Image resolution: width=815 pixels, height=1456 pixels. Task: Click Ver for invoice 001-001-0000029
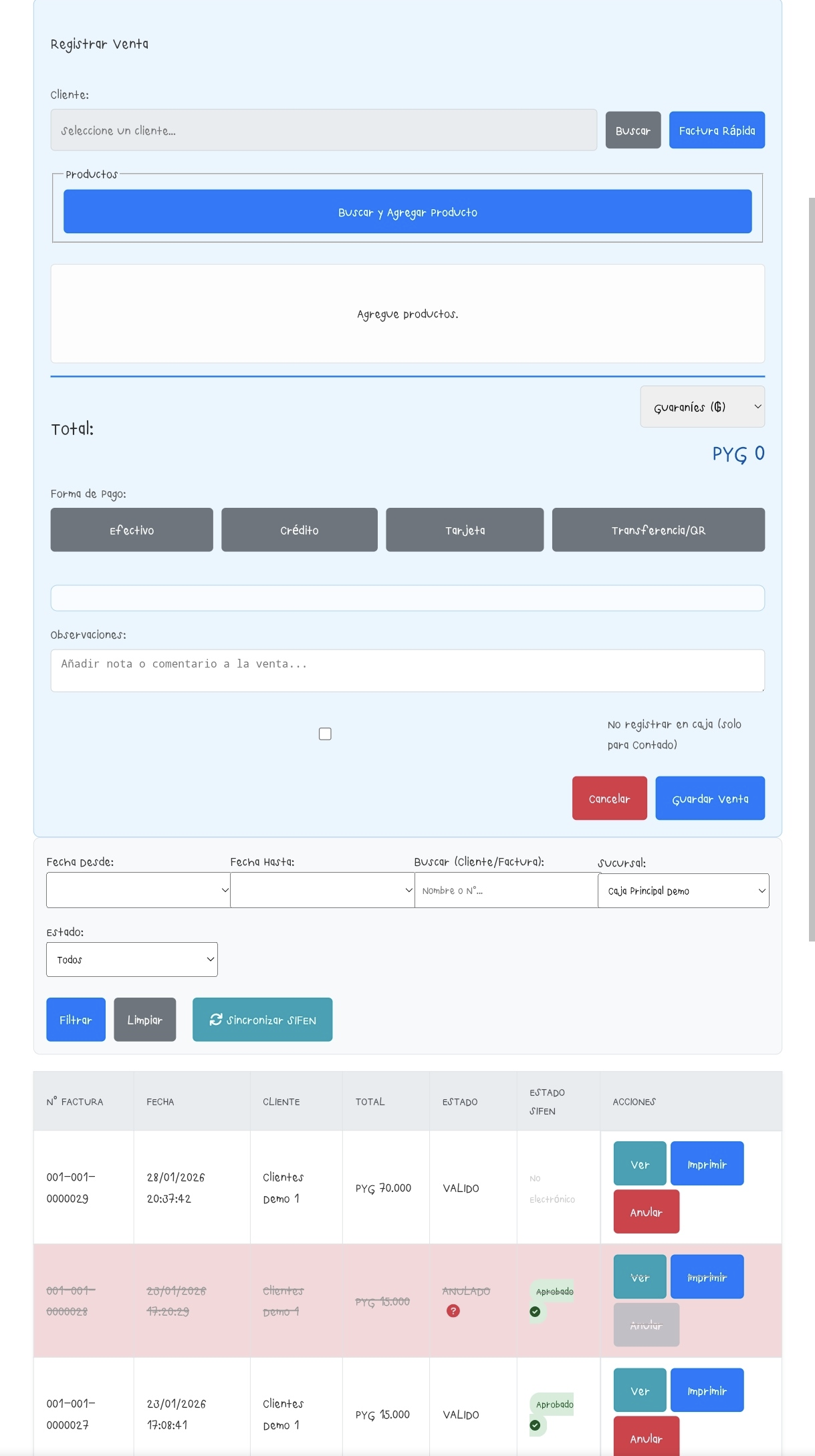click(x=640, y=1164)
